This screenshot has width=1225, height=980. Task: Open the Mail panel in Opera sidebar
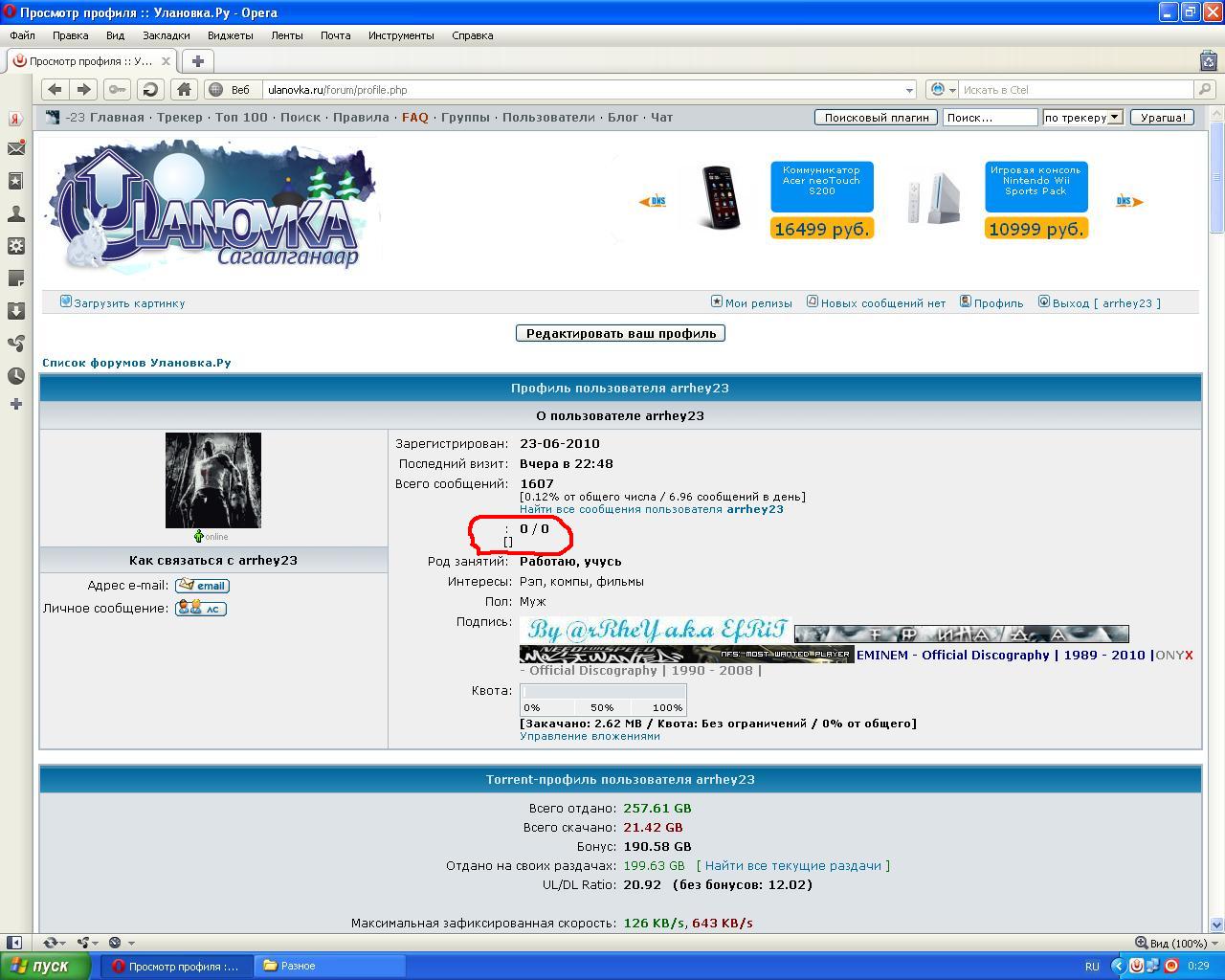point(15,148)
